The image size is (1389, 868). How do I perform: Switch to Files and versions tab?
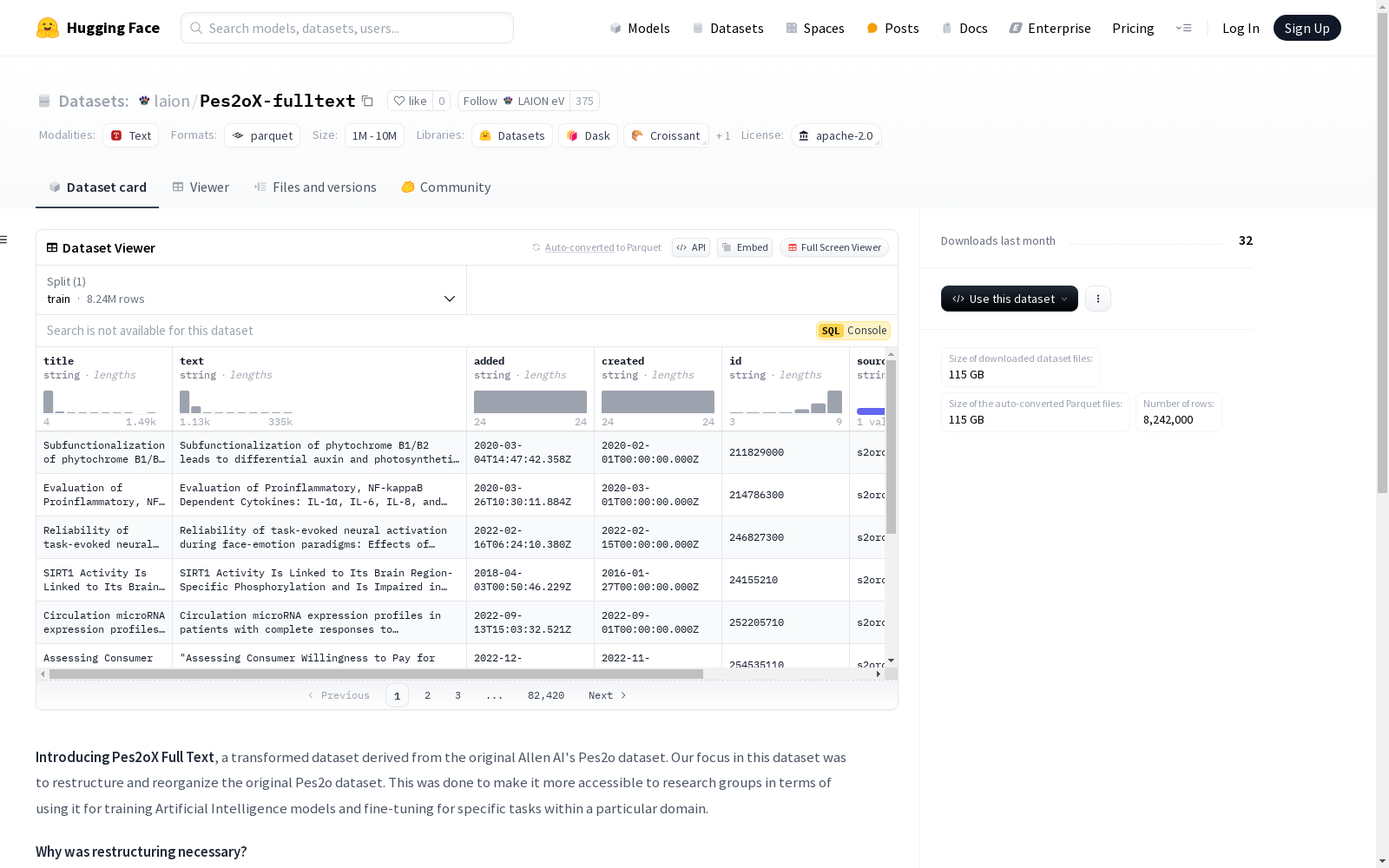tap(315, 187)
